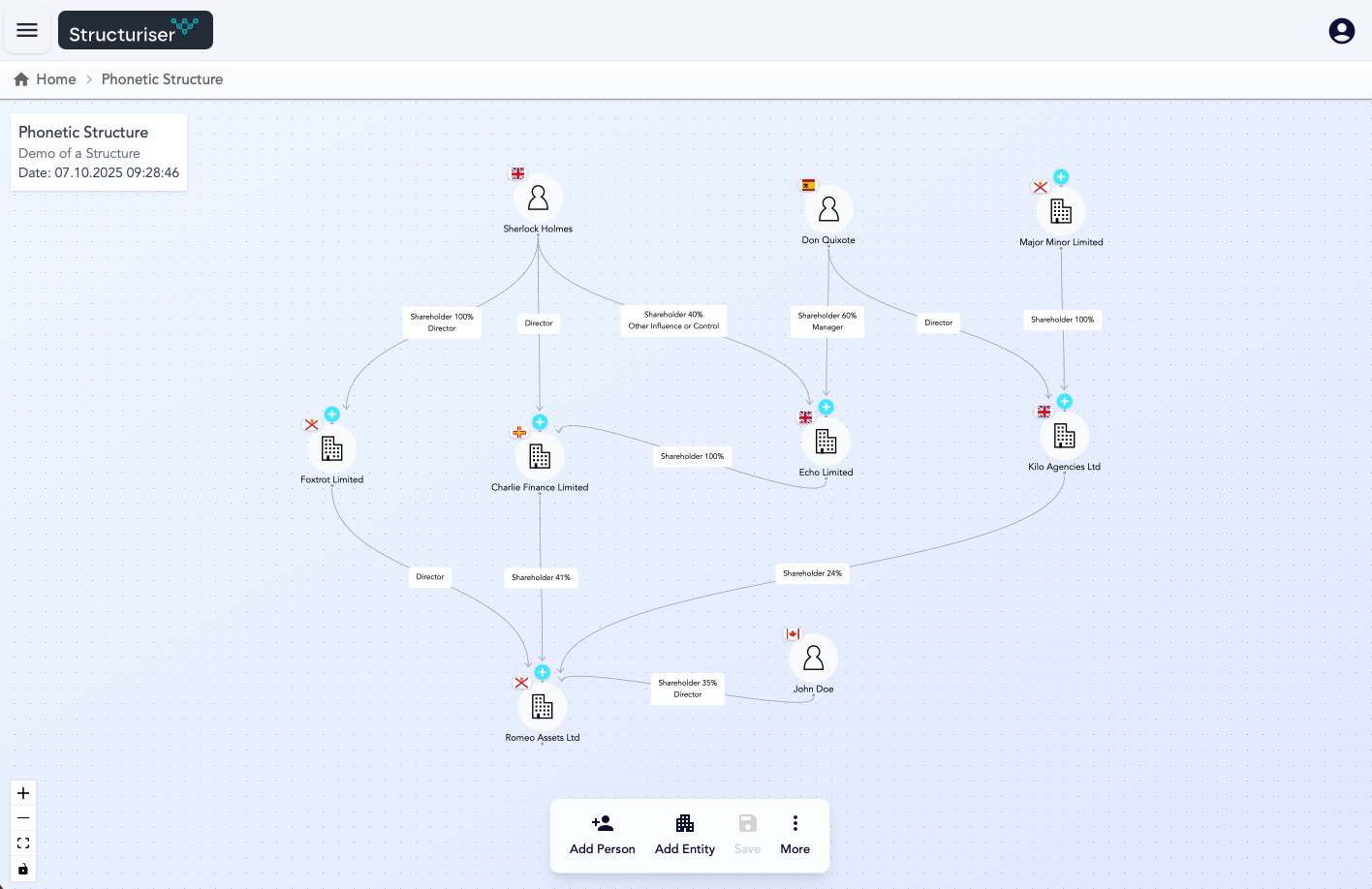Click the Add Entity button

pyautogui.click(x=685, y=835)
